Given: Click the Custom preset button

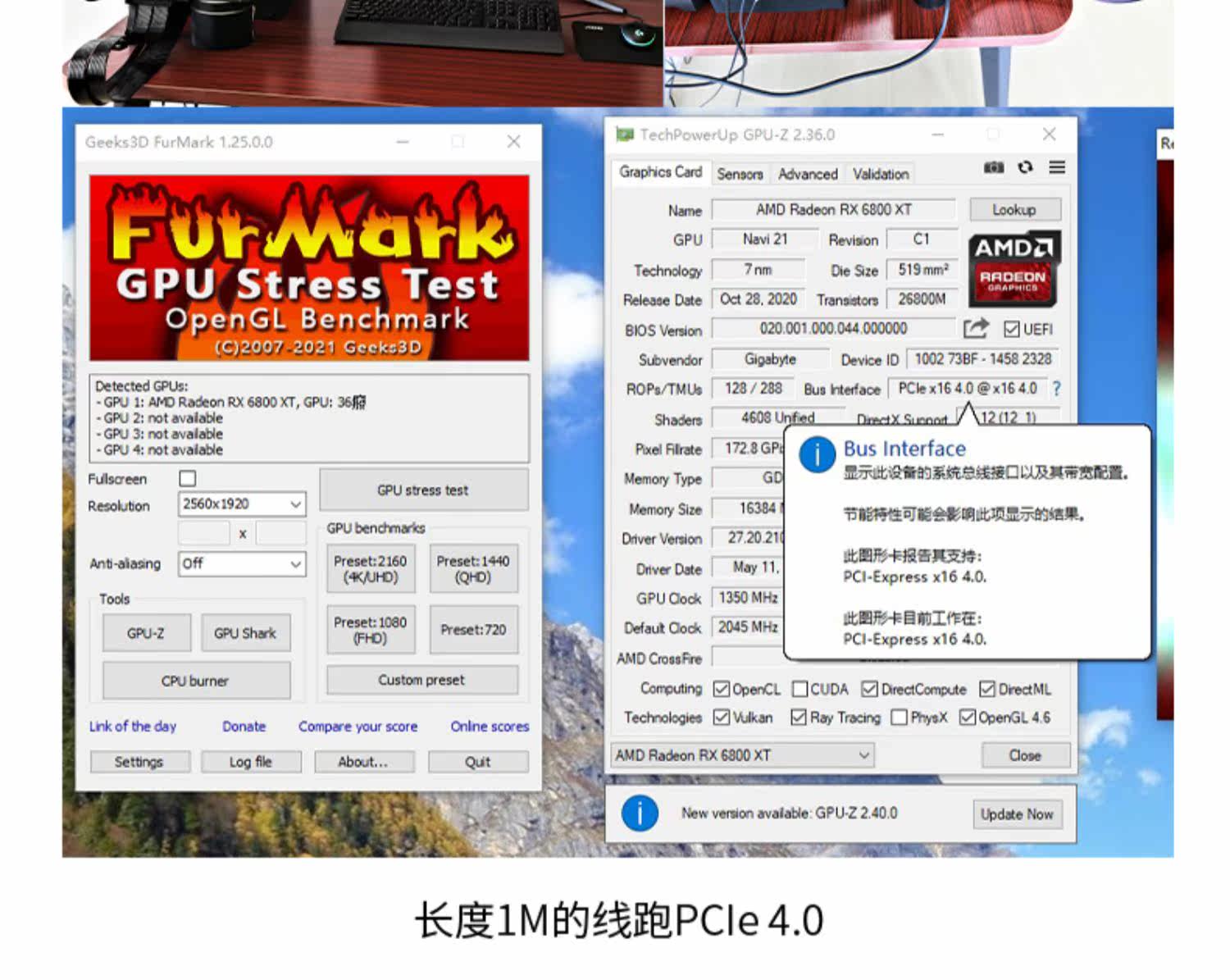Looking at the screenshot, I should click(x=421, y=680).
